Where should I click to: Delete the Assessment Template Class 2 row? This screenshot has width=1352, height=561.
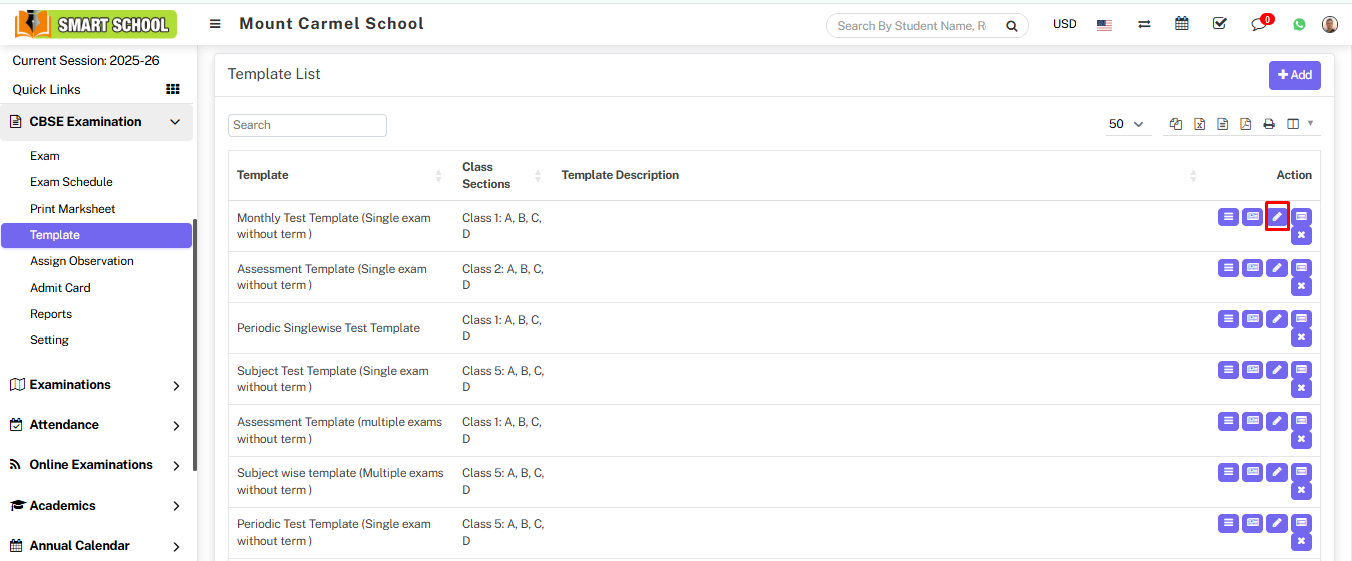[1301, 286]
